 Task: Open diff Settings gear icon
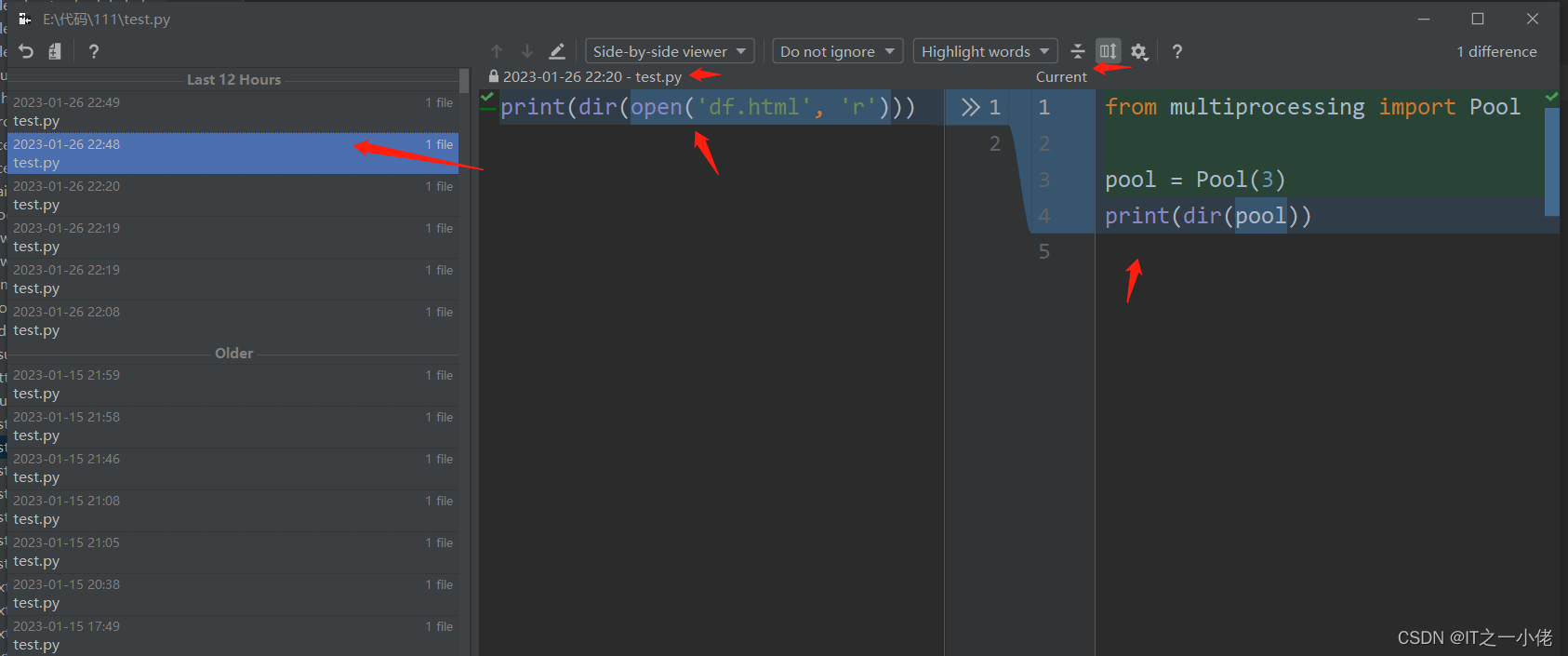tap(1139, 51)
